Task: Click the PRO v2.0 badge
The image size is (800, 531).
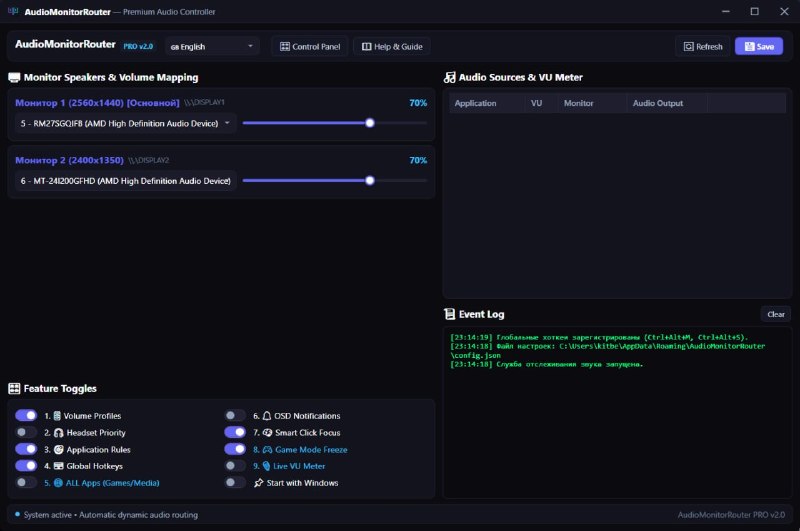Action: [x=138, y=46]
